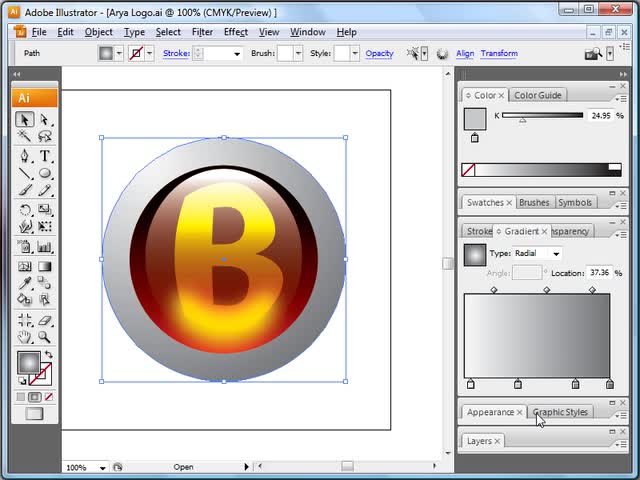This screenshot has width=640, height=480.
Task: Open the Color panel options menu
Action: (621, 99)
